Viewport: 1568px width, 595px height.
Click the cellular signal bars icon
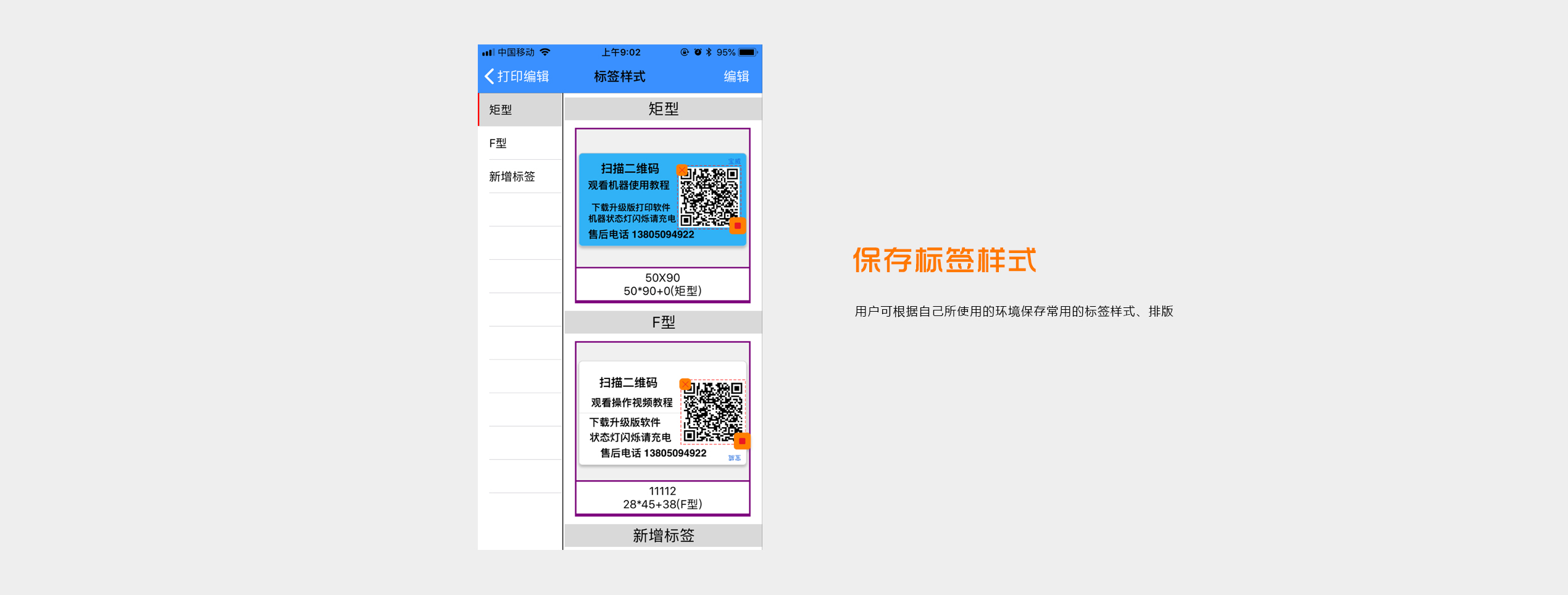click(488, 52)
